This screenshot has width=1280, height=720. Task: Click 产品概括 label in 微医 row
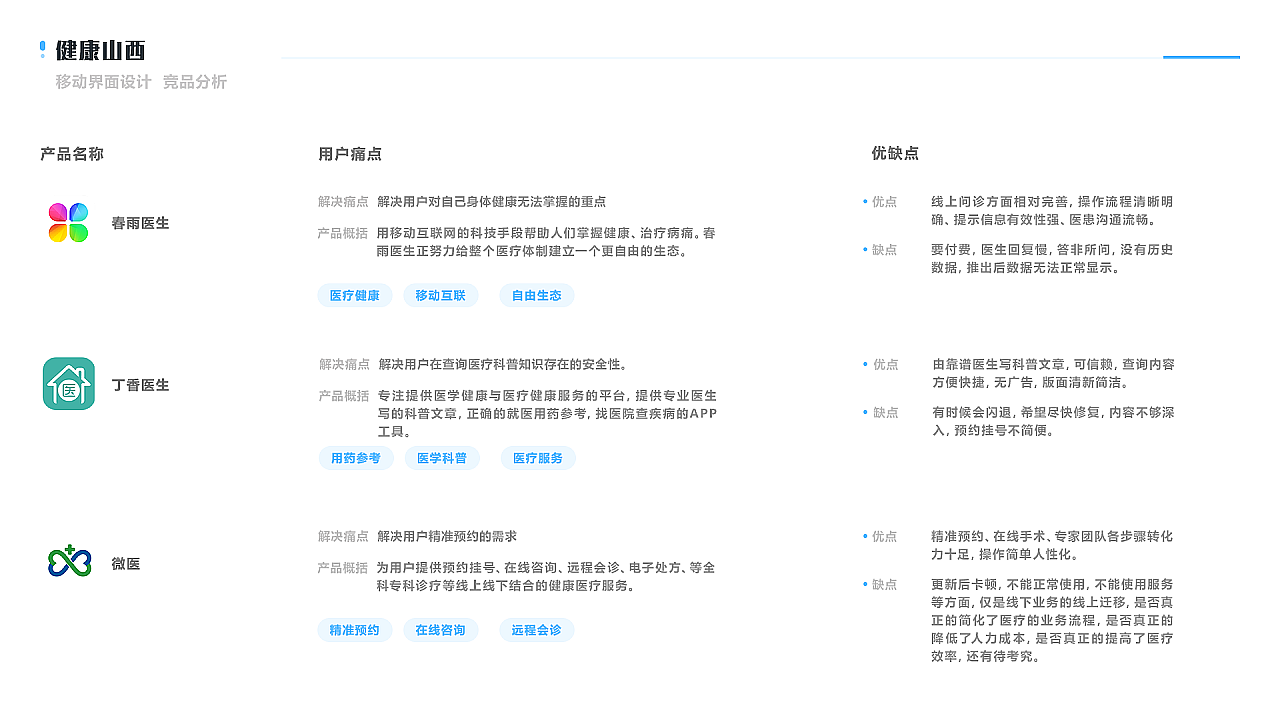point(343,568)
